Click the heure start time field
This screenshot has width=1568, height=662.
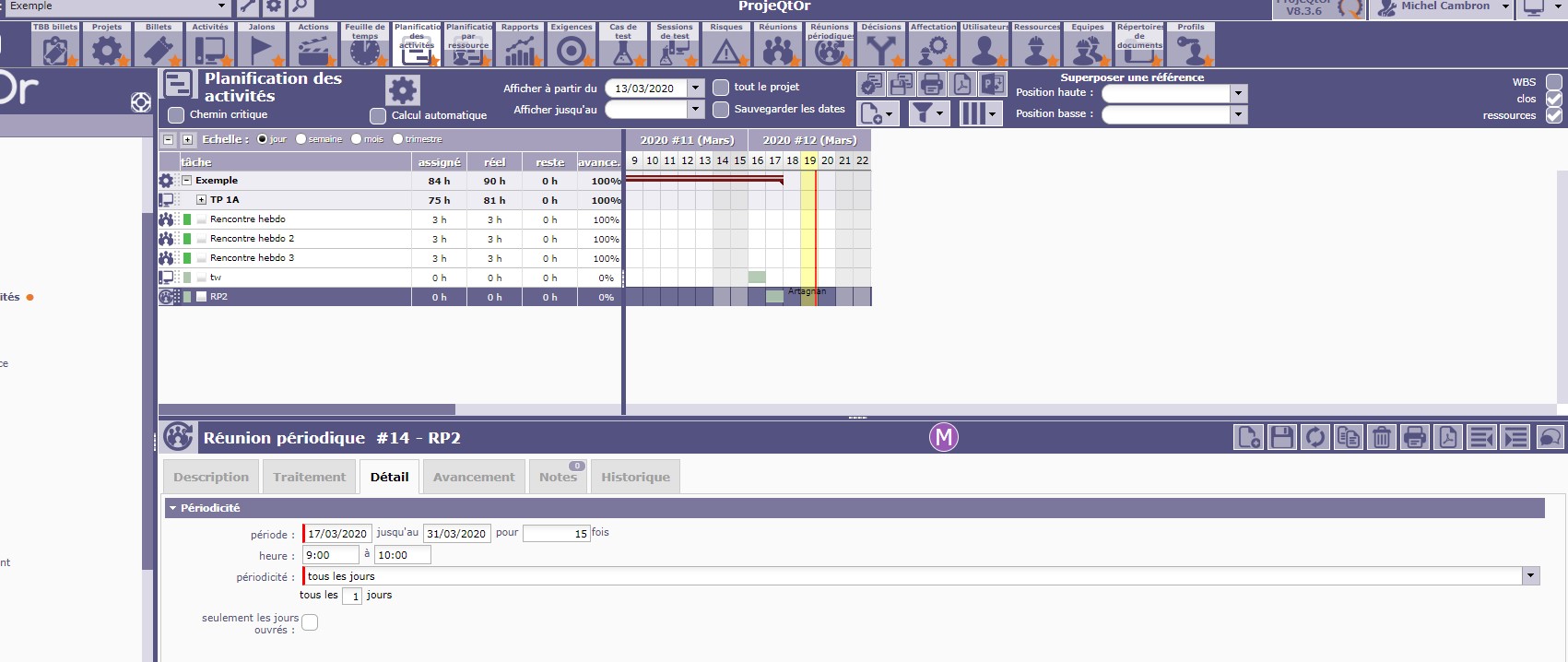click(x=330, y=555)
